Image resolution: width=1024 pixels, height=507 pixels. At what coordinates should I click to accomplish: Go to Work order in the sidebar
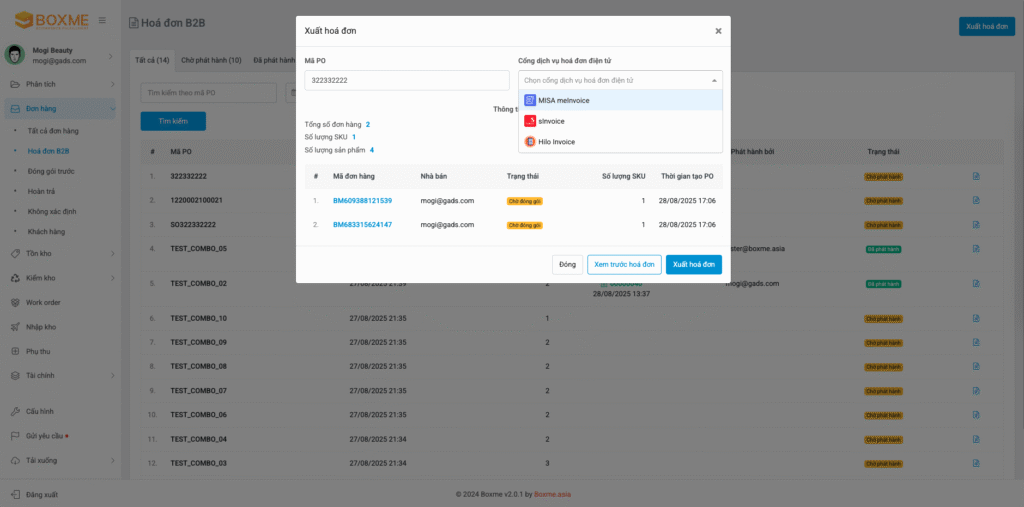point(43,302)
